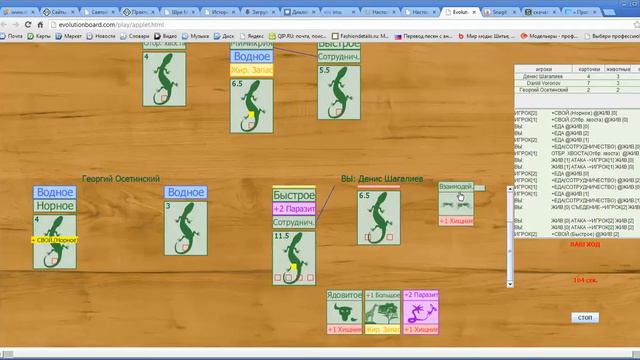Click the стоп button
The width and height of the screenshot is (640, 360).
pyautogui.click(x=585, y=317)
